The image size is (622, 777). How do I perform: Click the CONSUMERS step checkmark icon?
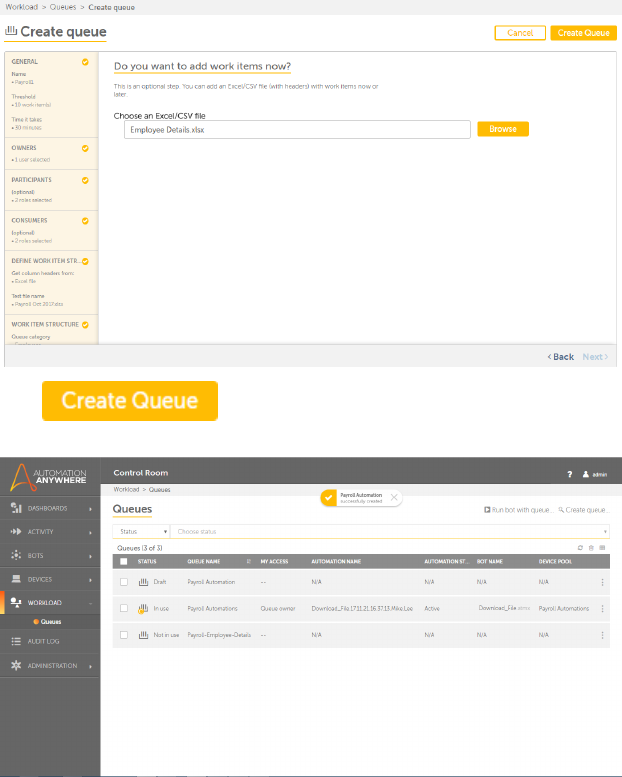(x=85, y=221)
